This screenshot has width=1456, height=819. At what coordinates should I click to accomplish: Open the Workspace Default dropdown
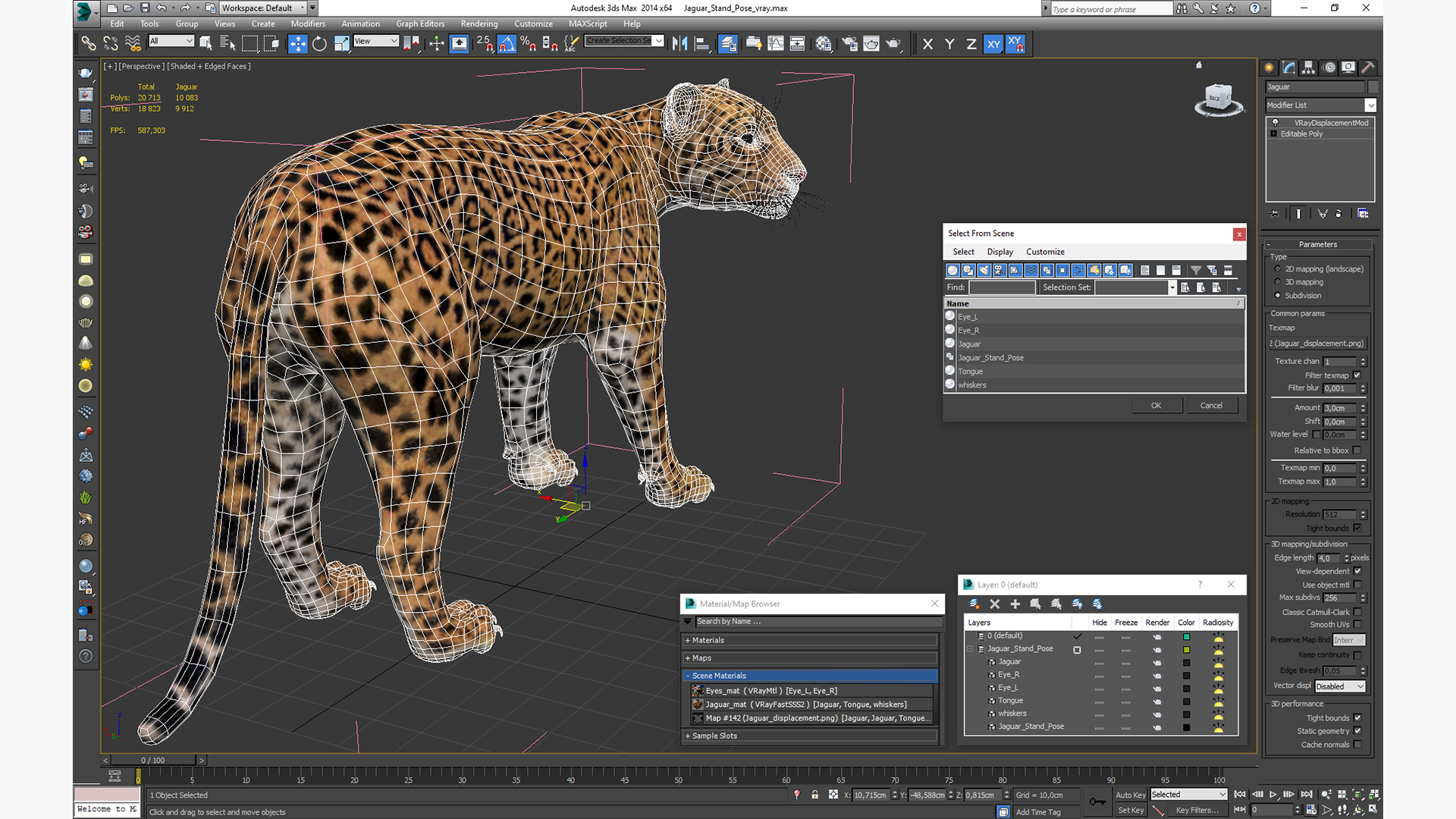click(263, 8)
